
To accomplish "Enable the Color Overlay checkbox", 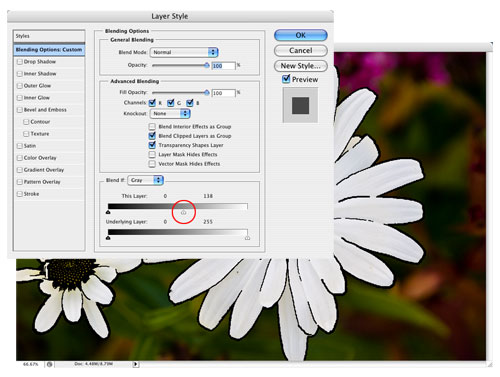I will tap(20, 158).
